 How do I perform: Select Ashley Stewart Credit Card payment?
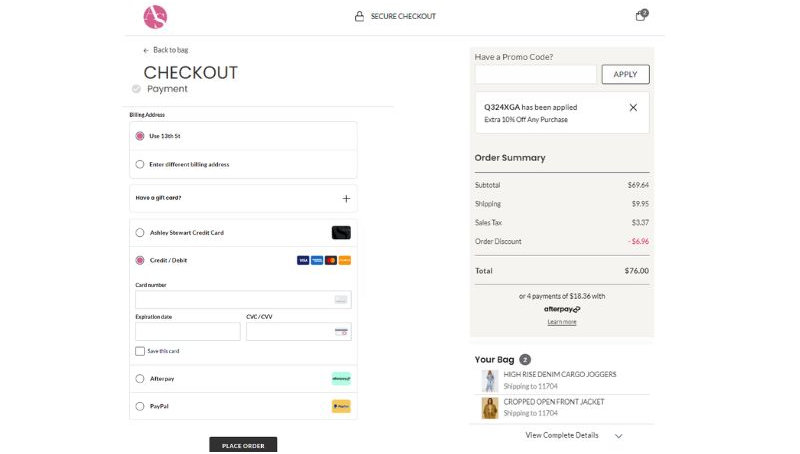[x=140, y=232]
